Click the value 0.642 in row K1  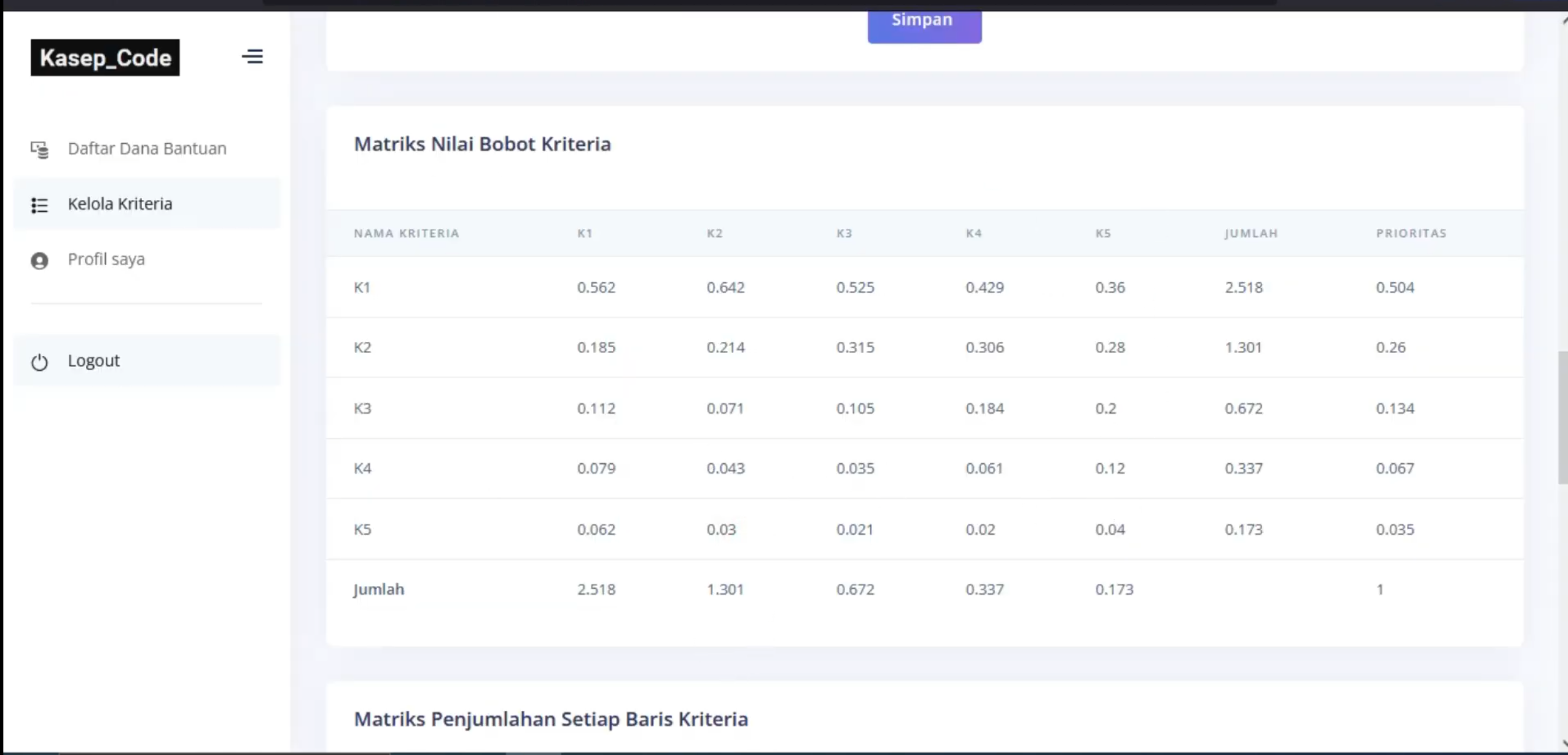(x=725, y=287)
